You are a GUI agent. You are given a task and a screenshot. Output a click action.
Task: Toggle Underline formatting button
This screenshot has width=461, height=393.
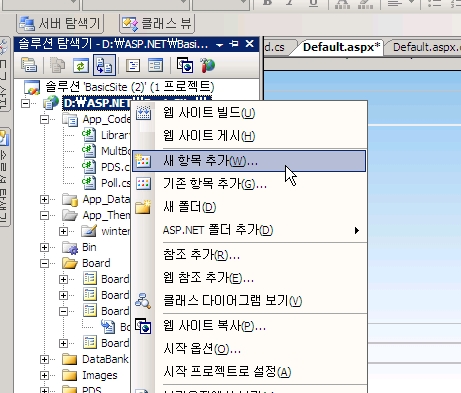tap(313, 3)
